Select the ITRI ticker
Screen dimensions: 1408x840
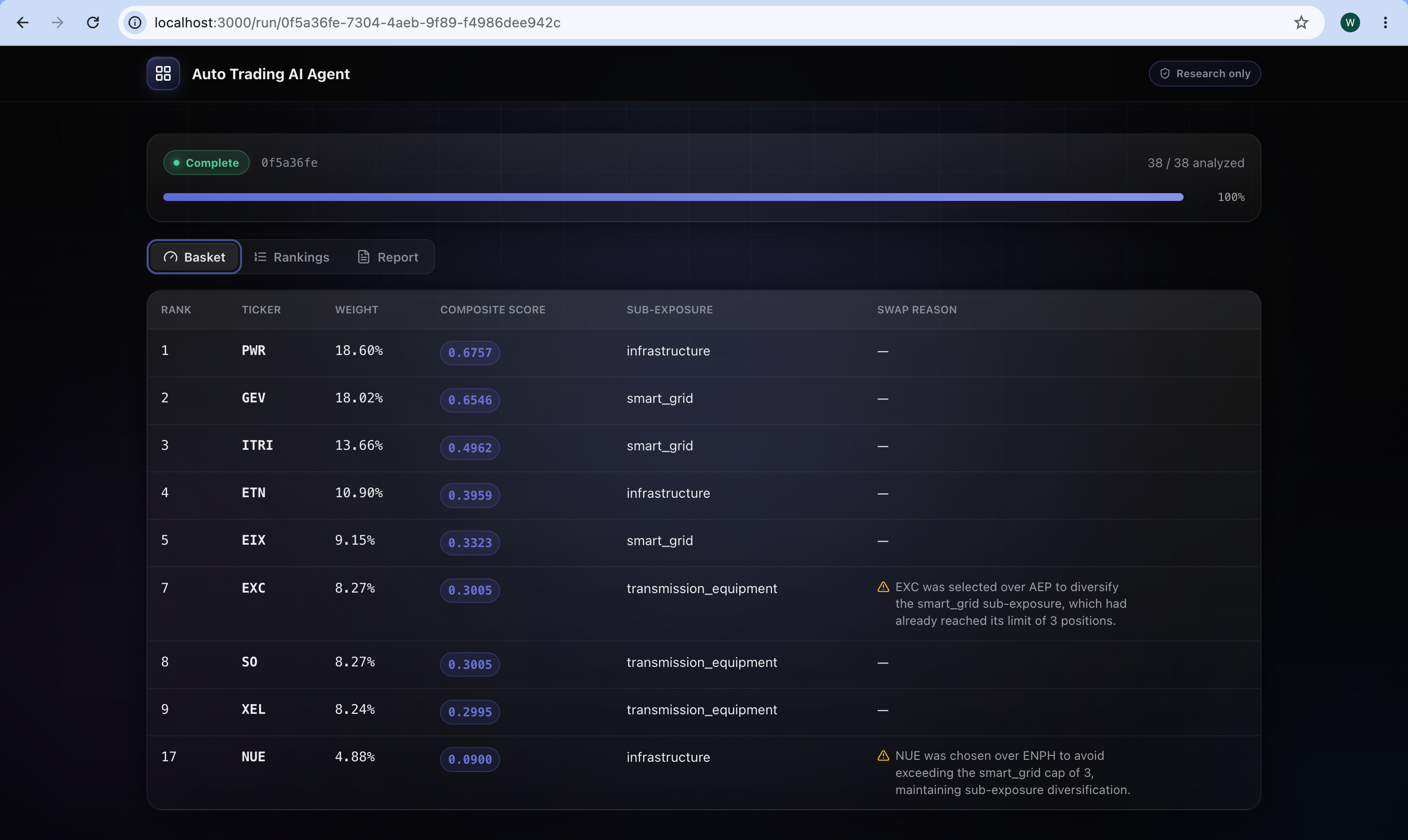coord(257,445)
